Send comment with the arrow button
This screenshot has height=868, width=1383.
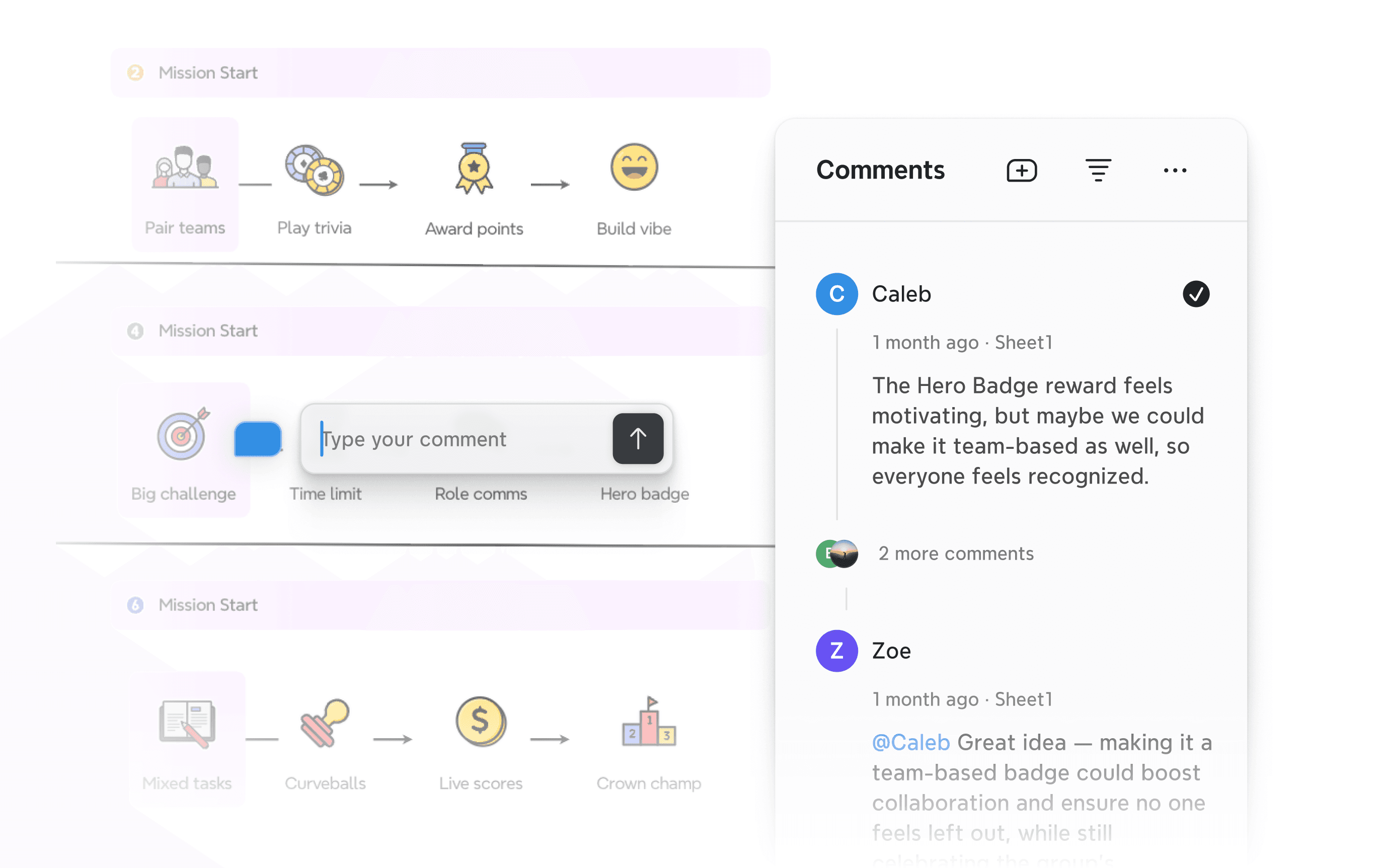click(638, 439)
